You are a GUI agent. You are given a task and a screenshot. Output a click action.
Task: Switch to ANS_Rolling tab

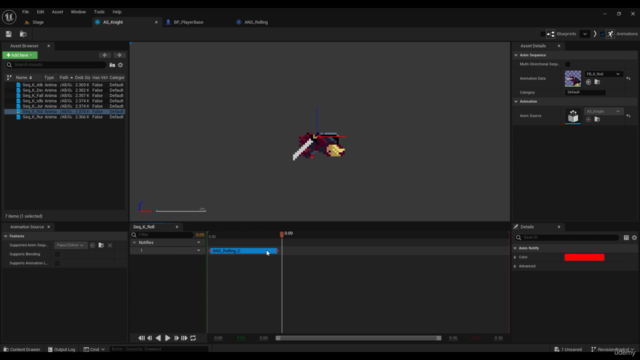pyautogui.click(x=256, y=22)
